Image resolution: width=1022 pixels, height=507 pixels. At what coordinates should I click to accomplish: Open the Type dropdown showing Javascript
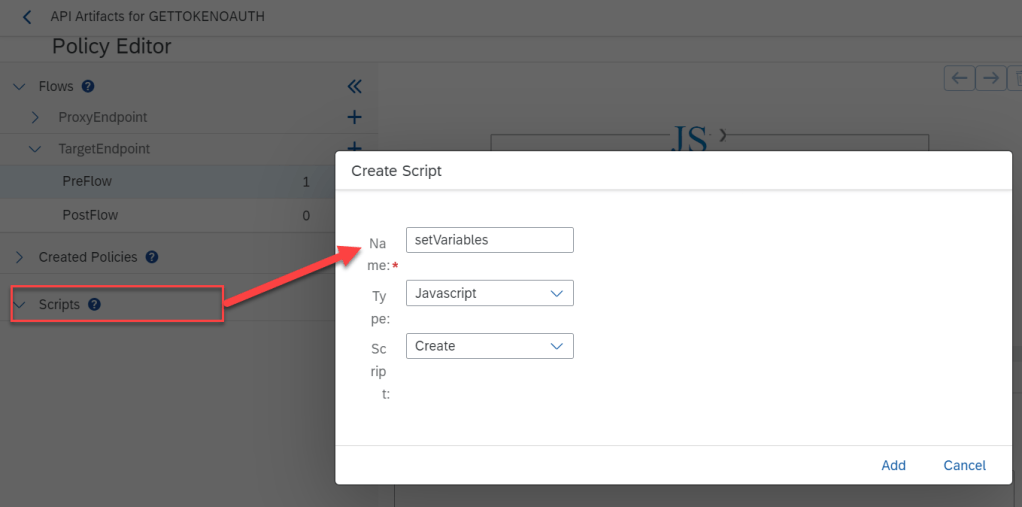pos(489,293)
